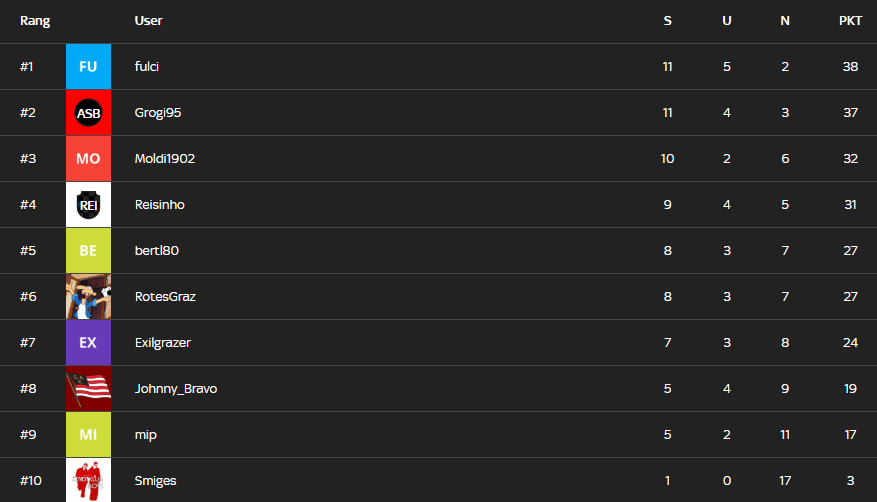The width and height of the screenshot is (877, 502).
Task: Open the fulci user profile
Action: 147,67
